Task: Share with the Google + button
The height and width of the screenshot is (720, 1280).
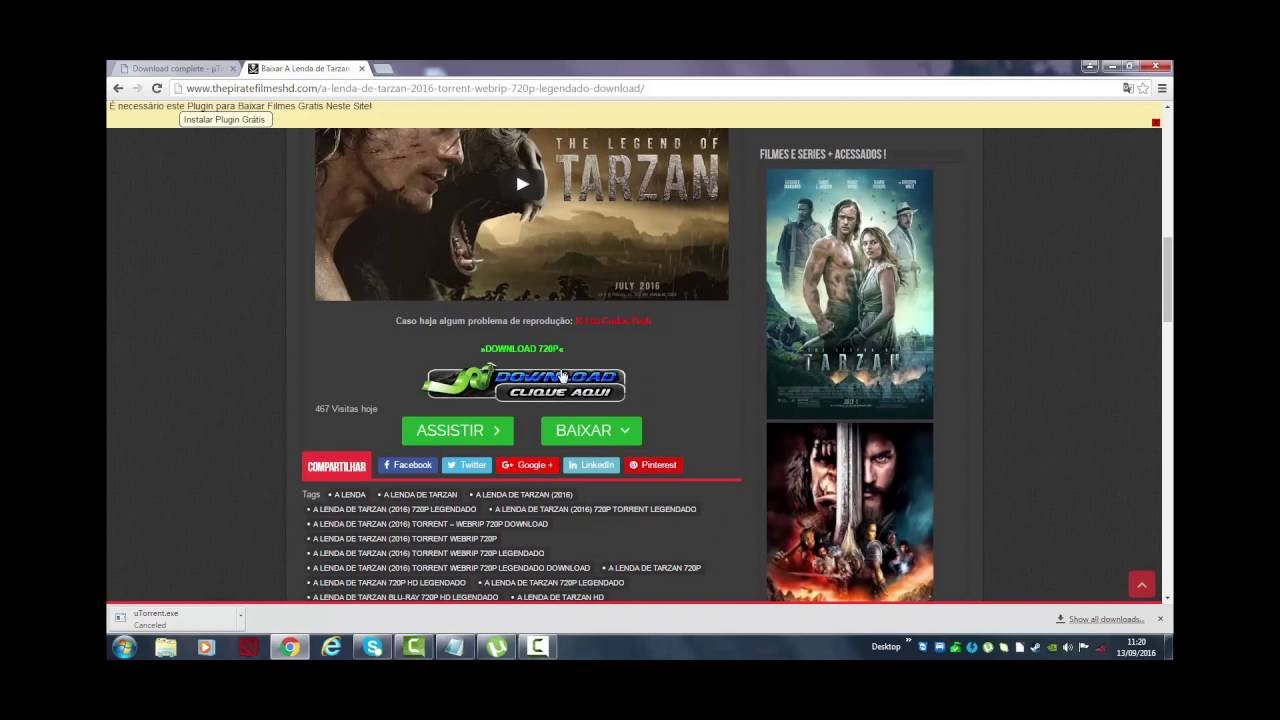Action: click(527, 465)
